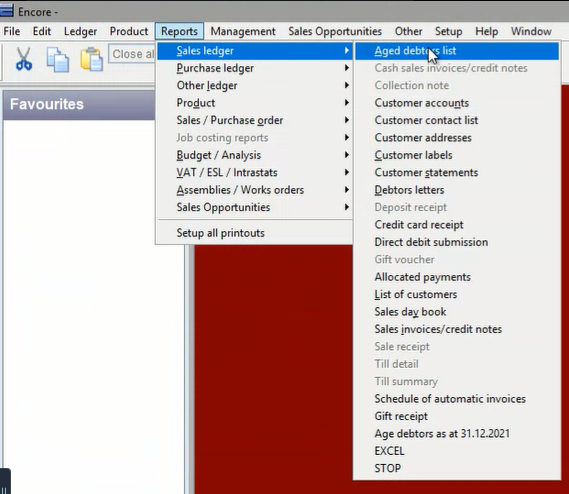Select Setup all printouts
569x494 pixels.
click(x=255, y=233)
